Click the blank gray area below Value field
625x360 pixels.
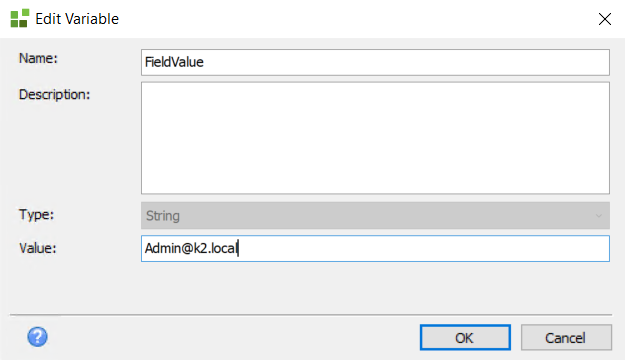pos(311,288)
